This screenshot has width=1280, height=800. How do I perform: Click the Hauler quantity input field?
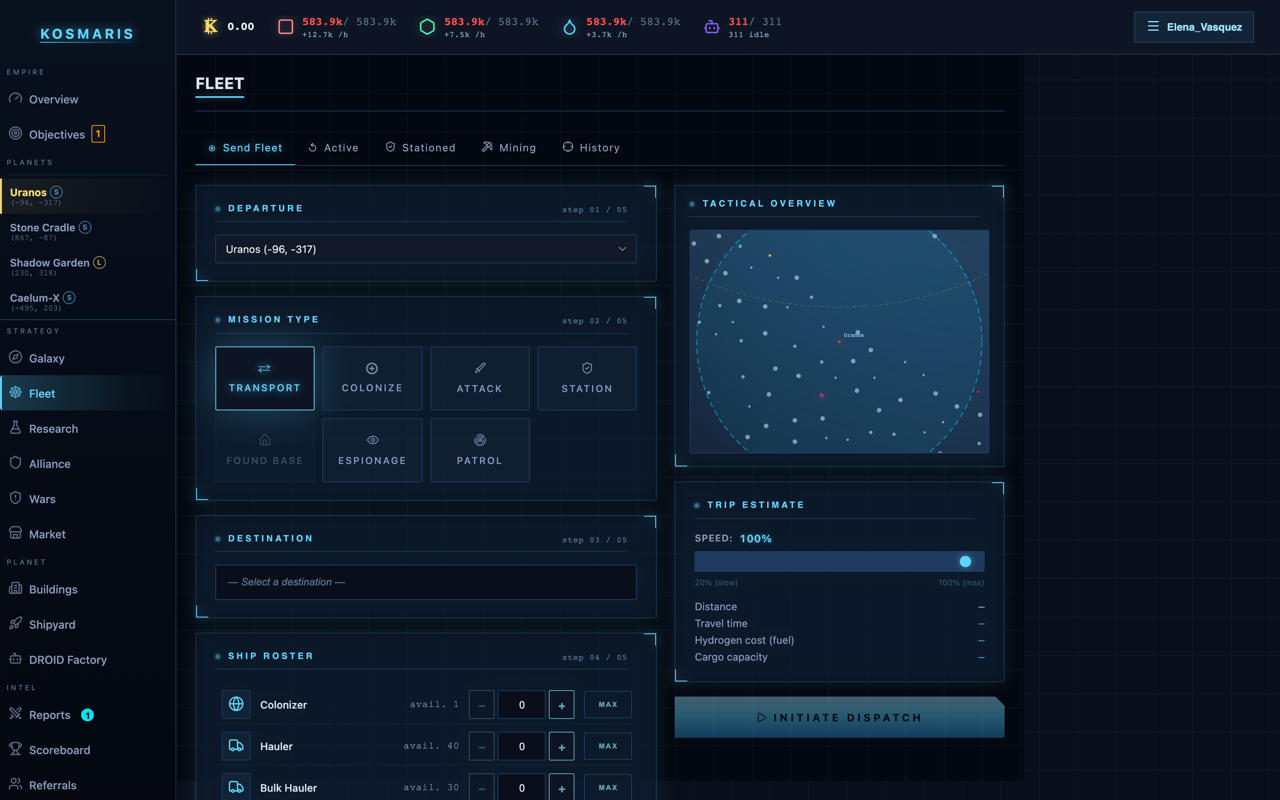click(521, 746)
